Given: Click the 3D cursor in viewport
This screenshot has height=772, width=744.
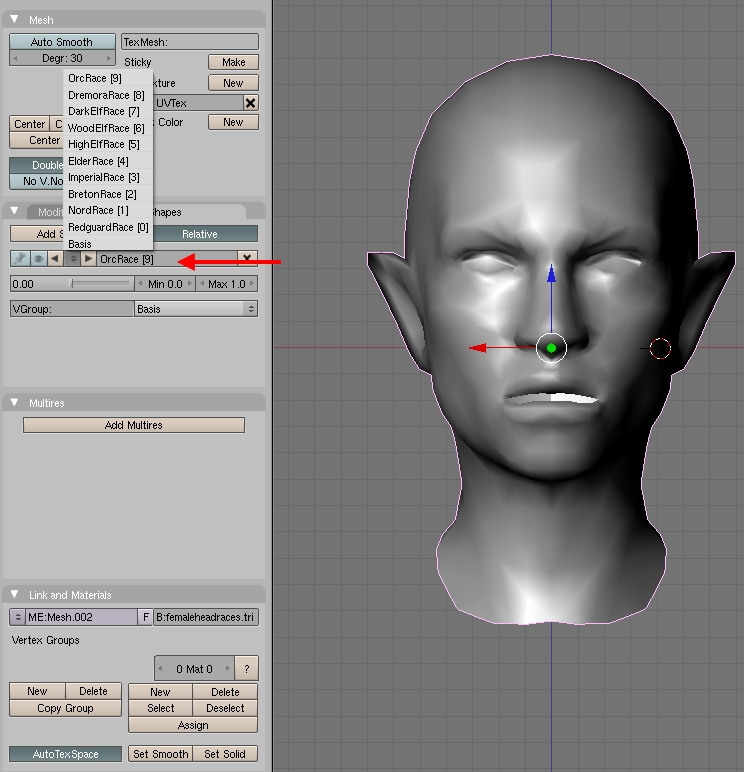Looking at the screenshot, I should point(660,348).
